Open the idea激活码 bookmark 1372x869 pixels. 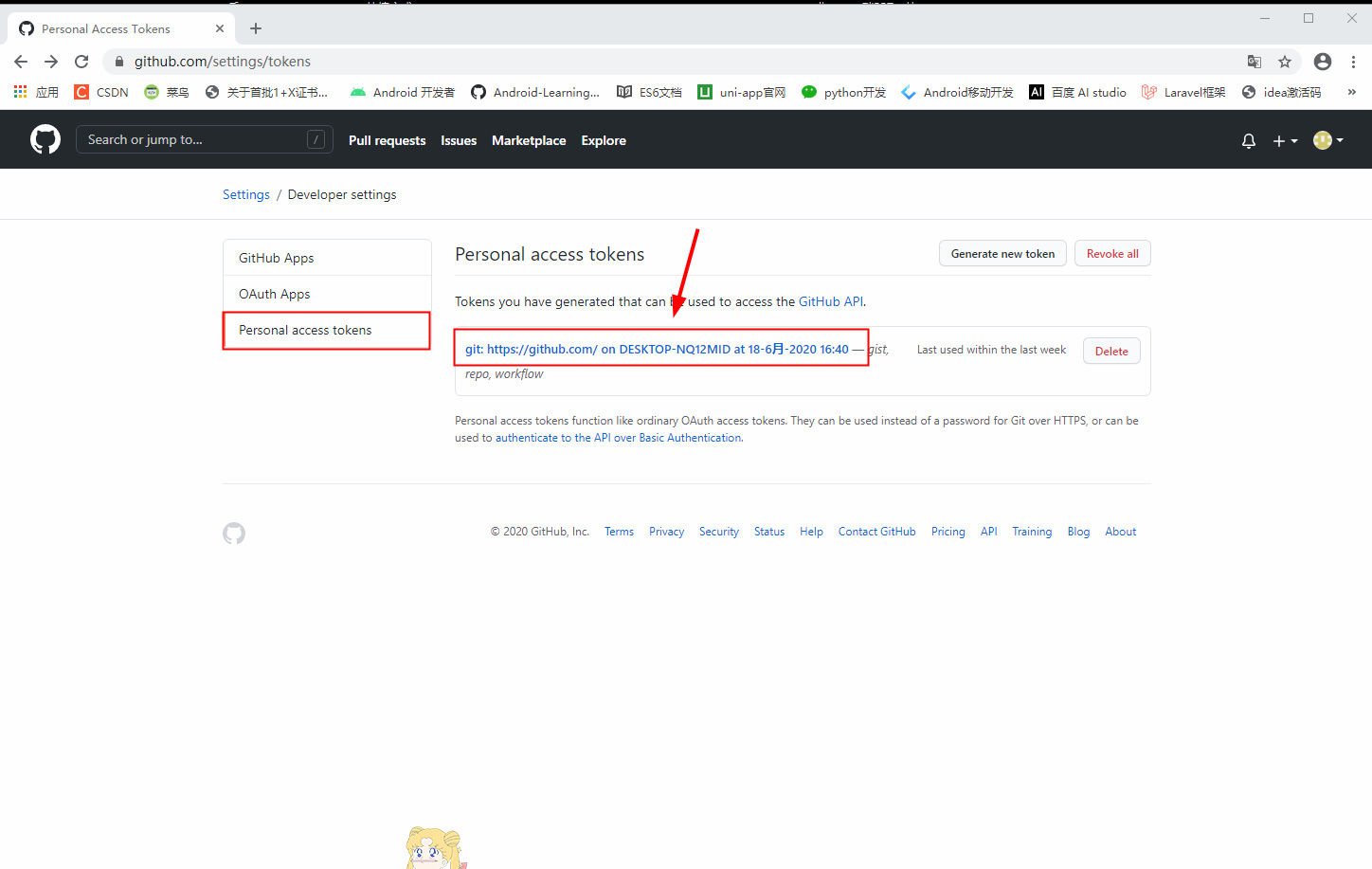point(1281,92)
